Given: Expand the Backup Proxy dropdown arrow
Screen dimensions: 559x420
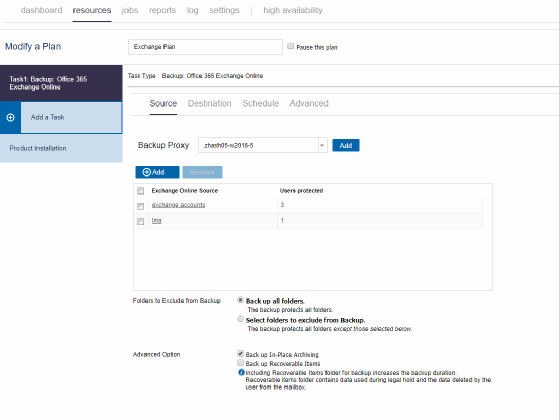Looking at the screenshot, I should (x=322, y=145).
